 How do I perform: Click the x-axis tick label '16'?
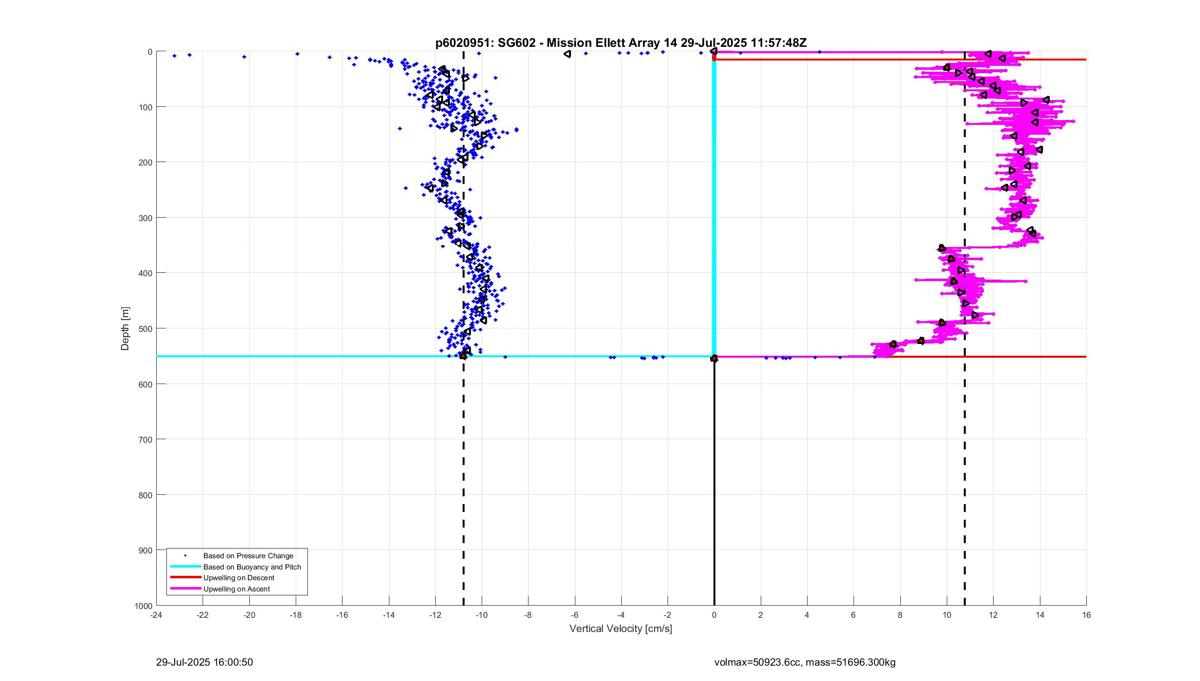point(1086,616)
